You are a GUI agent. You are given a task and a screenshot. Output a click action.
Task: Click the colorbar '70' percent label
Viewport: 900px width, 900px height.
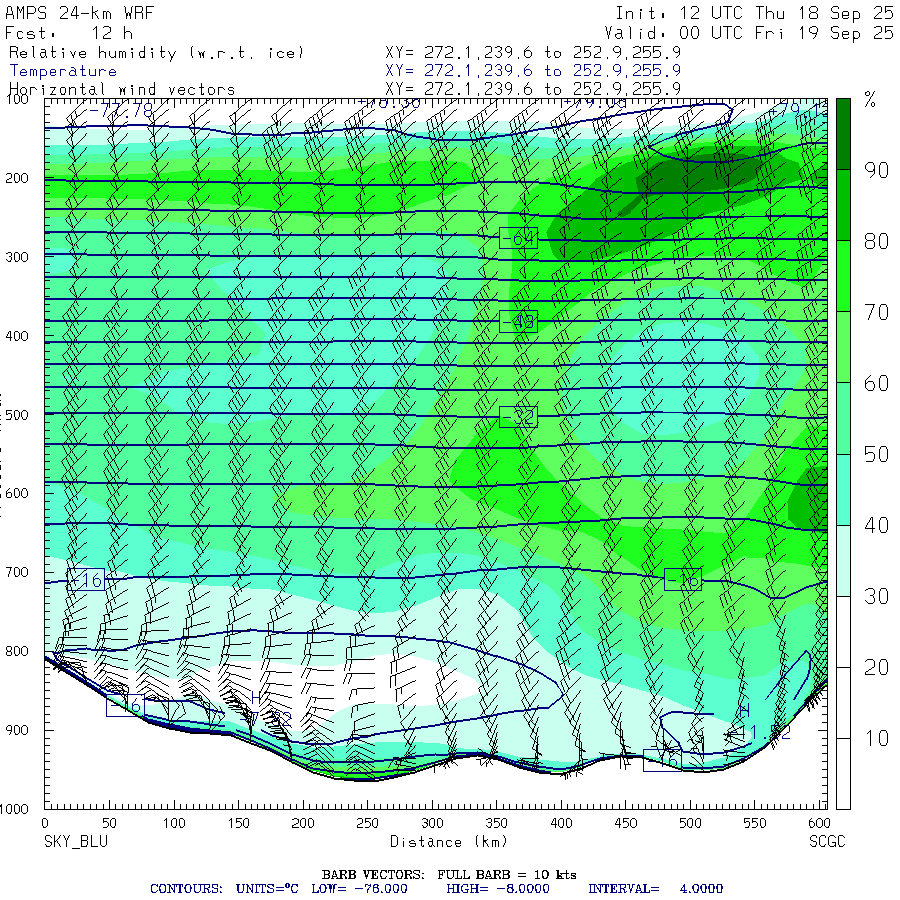tap(876, 312)
